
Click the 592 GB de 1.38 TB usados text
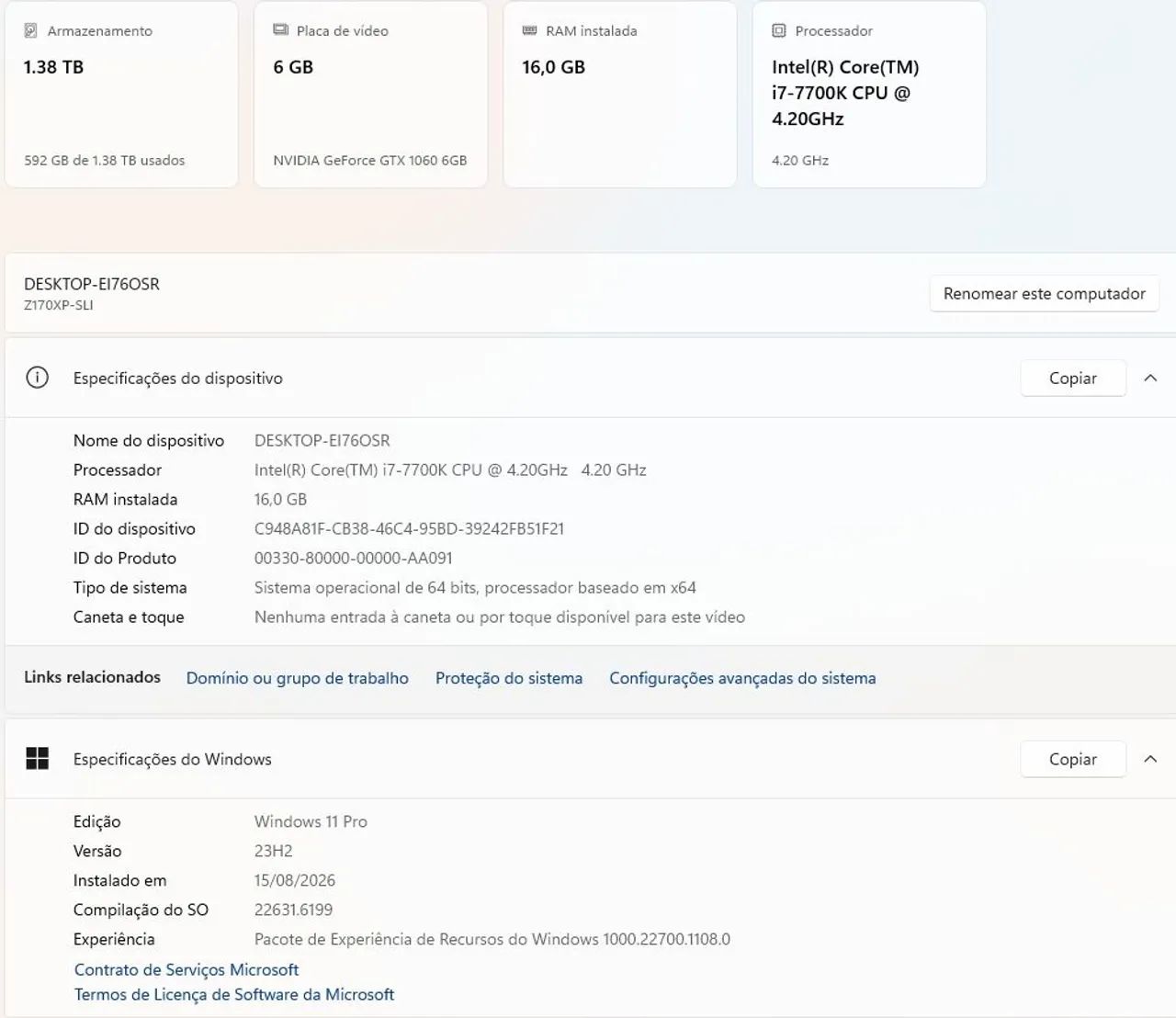105,160
